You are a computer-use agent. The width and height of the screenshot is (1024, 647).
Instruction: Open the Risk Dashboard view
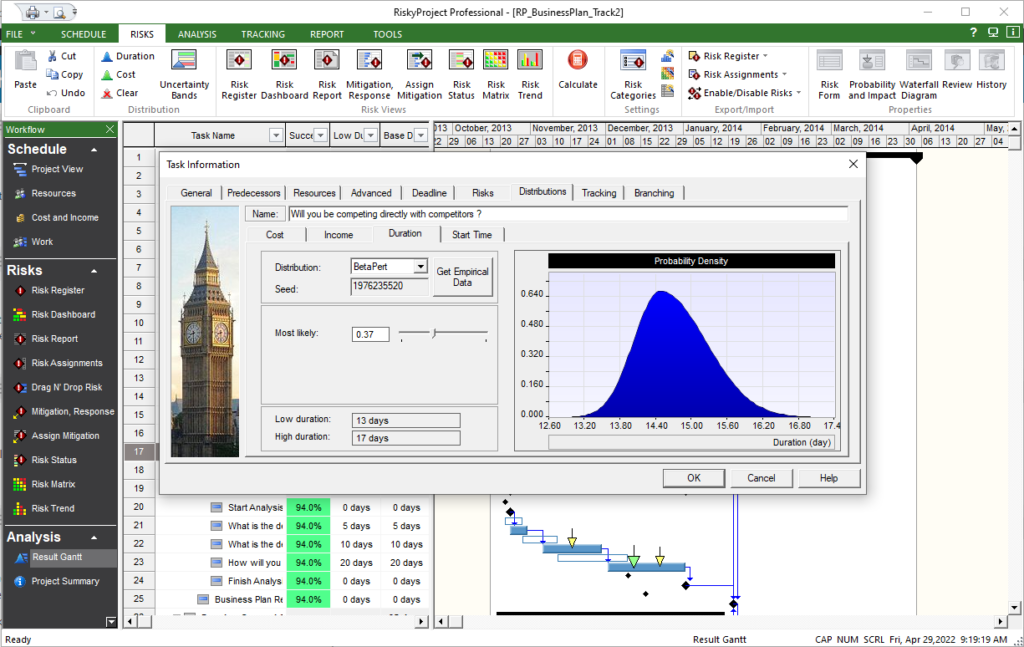coord(284,70)
